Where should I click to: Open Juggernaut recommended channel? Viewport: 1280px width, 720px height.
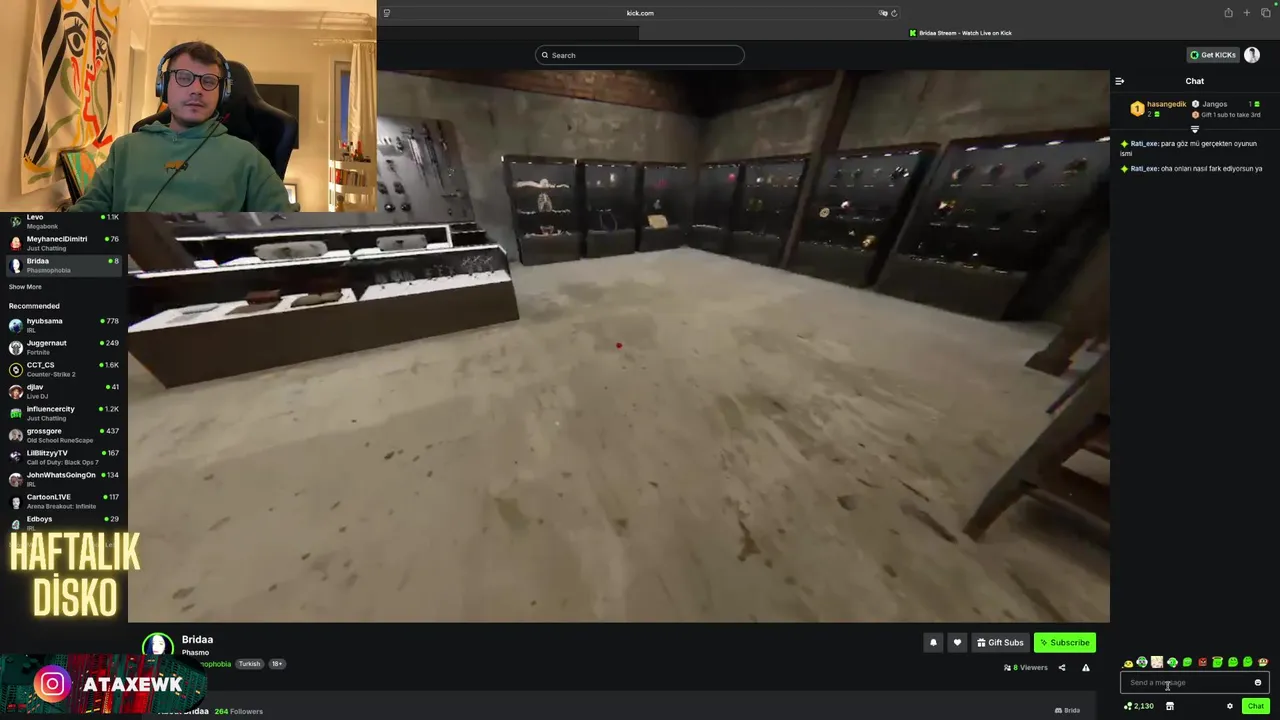click(x=63, y=347)
